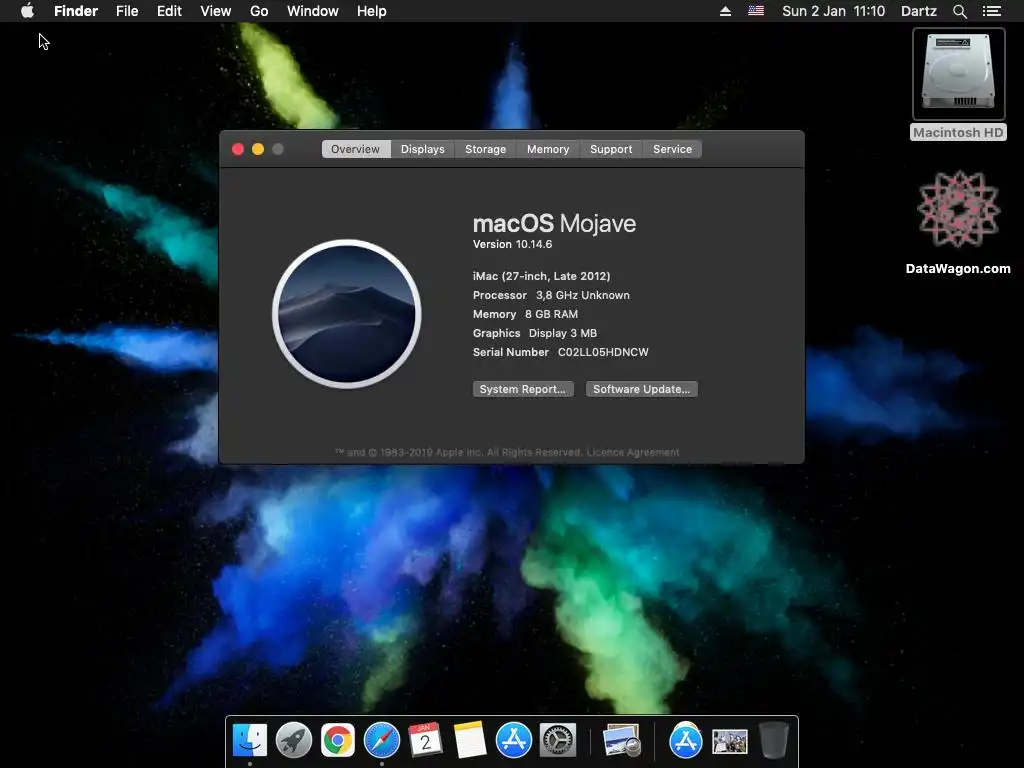
Task: Click serial number C02LL05HDNCW
Action: 603,352
